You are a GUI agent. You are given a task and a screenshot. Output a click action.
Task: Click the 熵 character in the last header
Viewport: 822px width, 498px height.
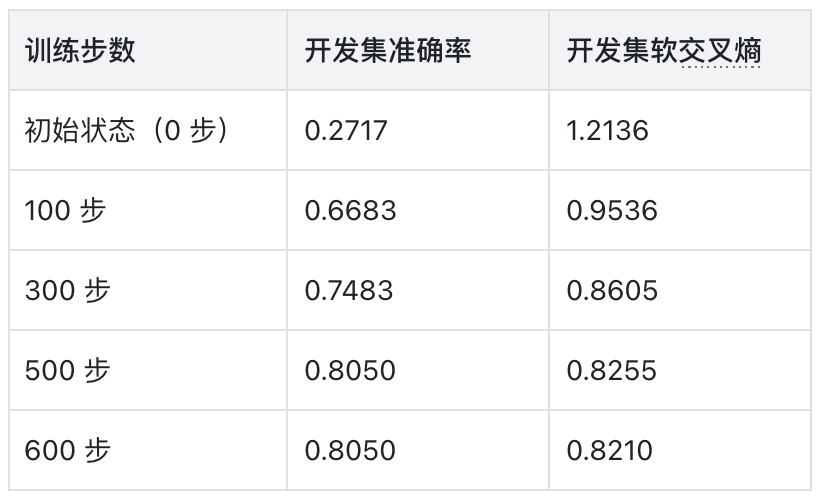pyautogui.click(x=748, y=51)
